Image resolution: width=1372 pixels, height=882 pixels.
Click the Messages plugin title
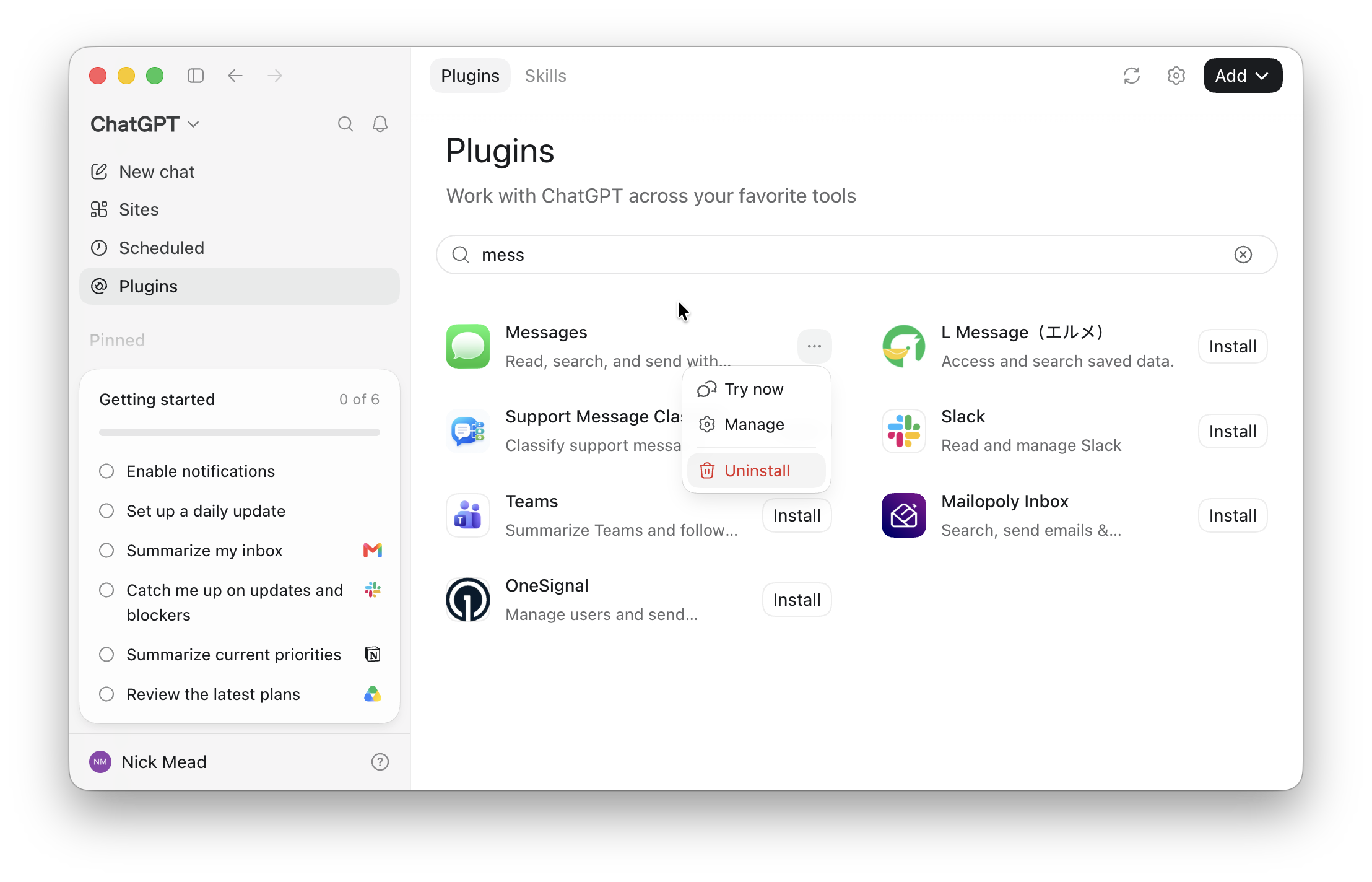click(546, 332)
